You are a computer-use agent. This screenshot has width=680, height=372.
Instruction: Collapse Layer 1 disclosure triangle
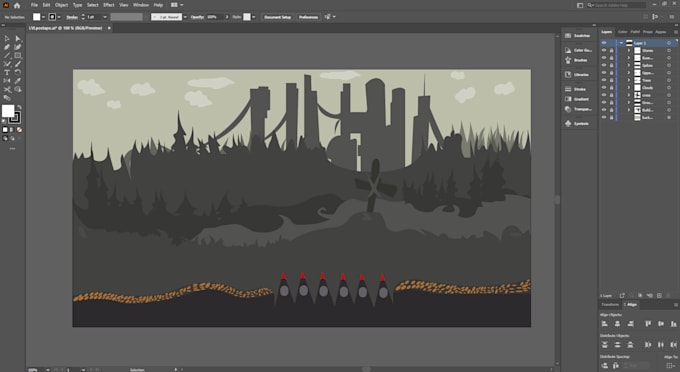621,43
